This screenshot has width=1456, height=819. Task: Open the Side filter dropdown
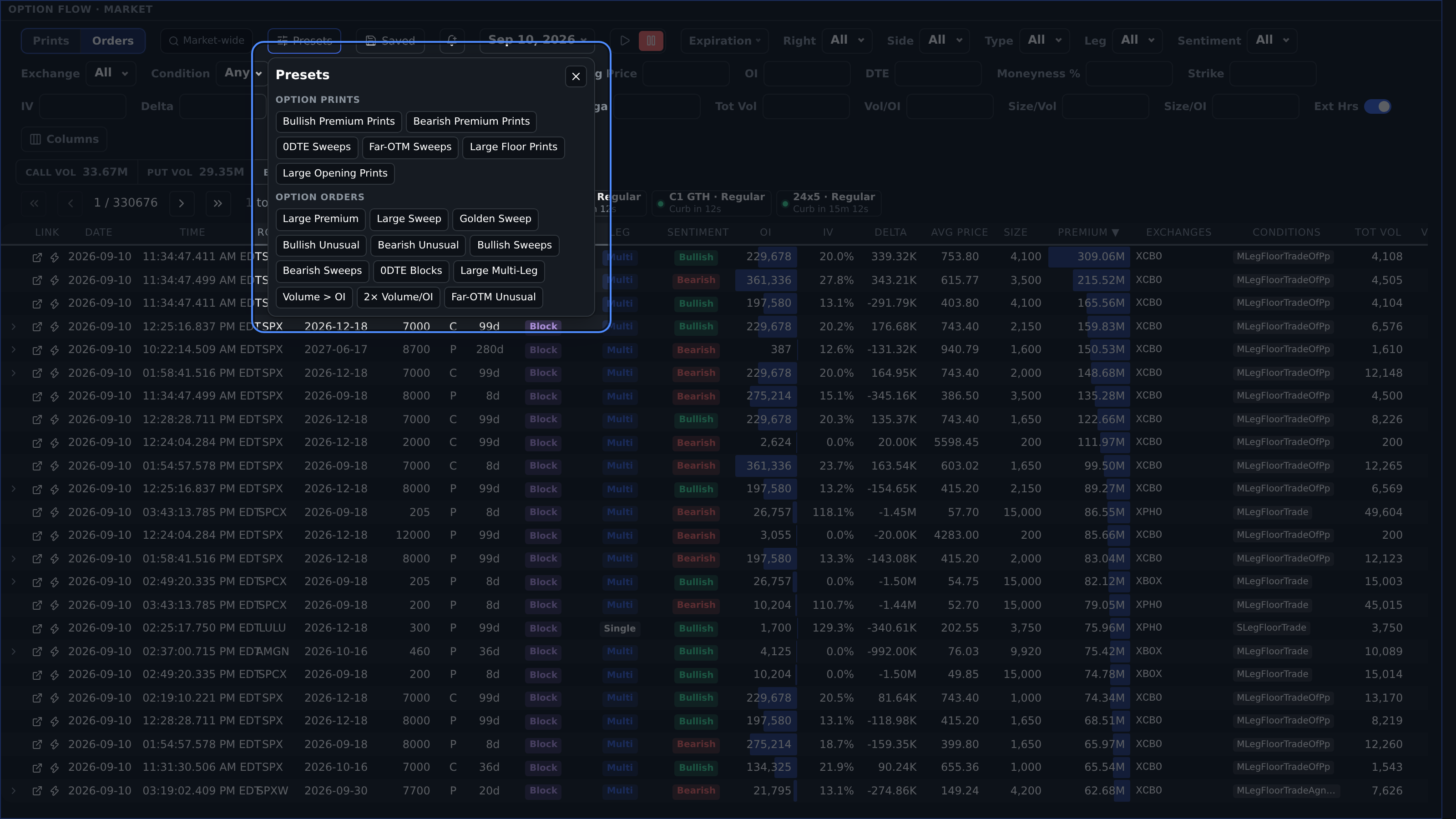[945, 40]
